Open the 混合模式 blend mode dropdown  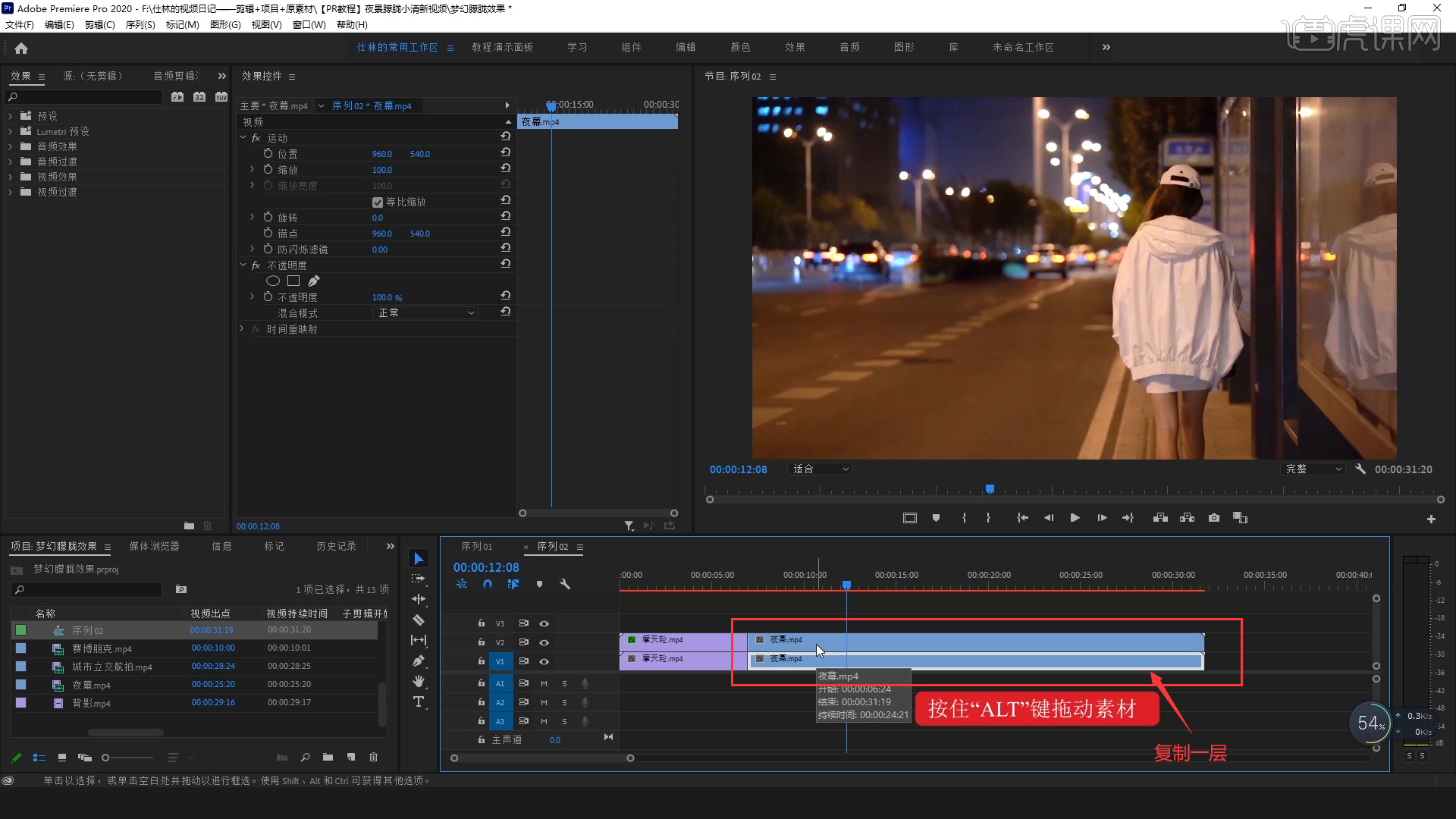426,313
